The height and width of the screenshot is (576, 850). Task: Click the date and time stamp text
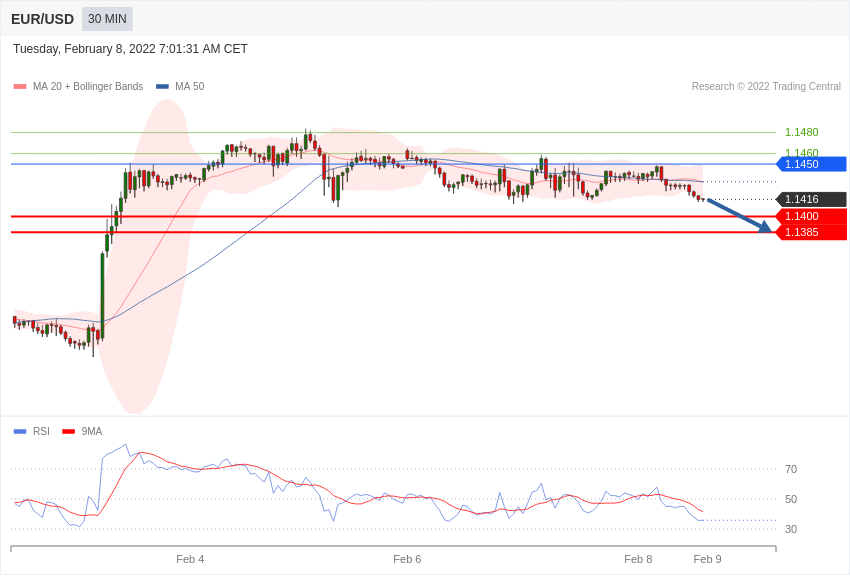click(130, 49)
